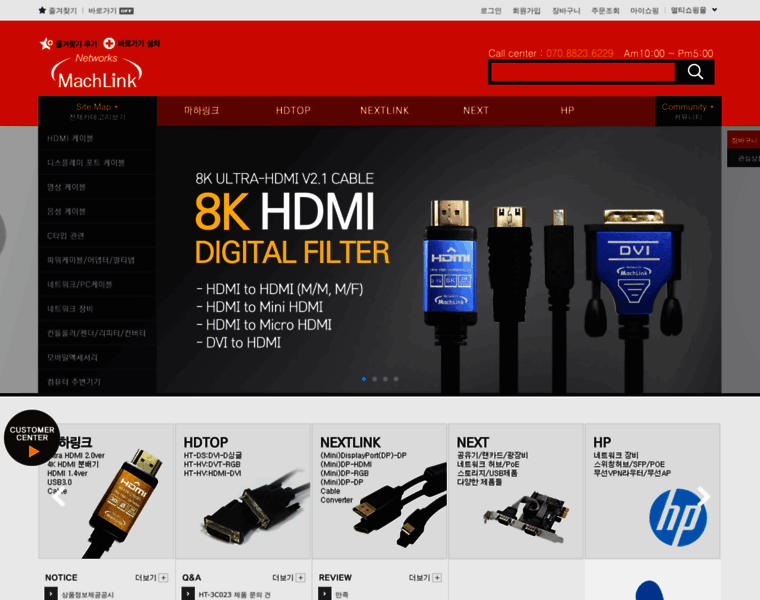Go to previous brand card with left arrow
Screen dimensions: 760x600
(58, 497)
